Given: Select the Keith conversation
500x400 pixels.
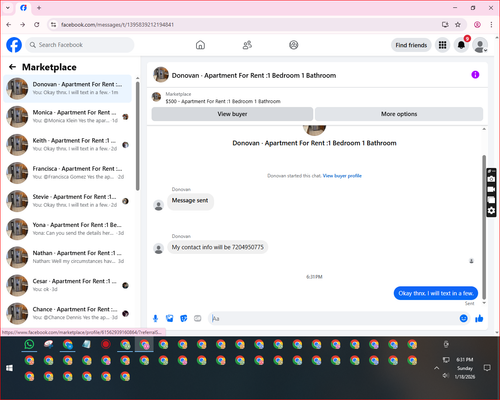Looking at the screenshot, I should tap(67, 145).
